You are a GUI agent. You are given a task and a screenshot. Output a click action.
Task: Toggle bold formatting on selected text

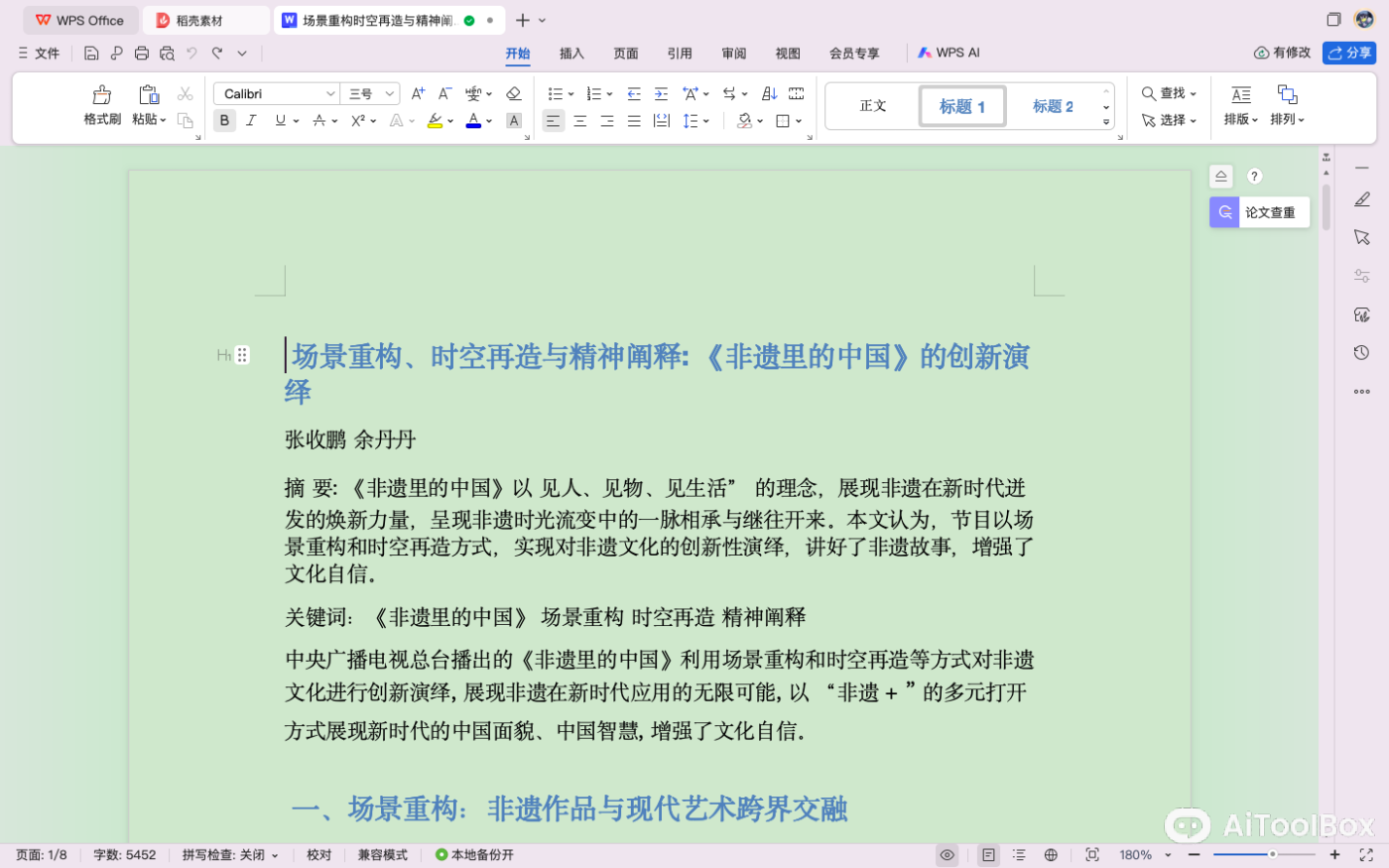click(x=224, y=120)
